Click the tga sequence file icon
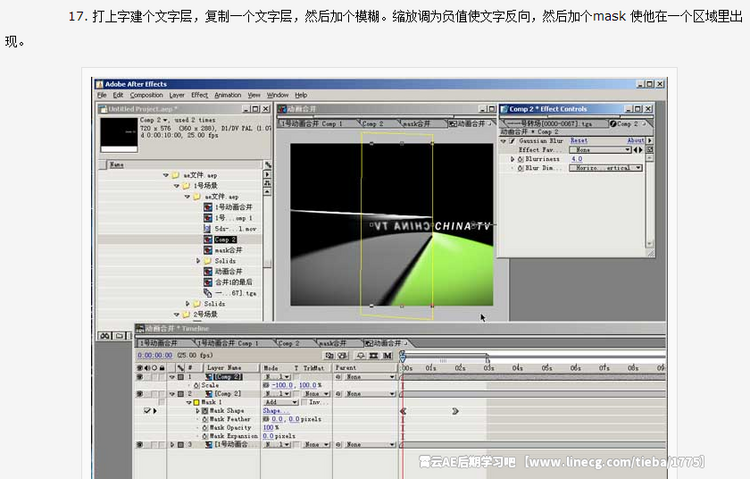The height and width of the screenshot is (479, 750). (x=208, y=292)
